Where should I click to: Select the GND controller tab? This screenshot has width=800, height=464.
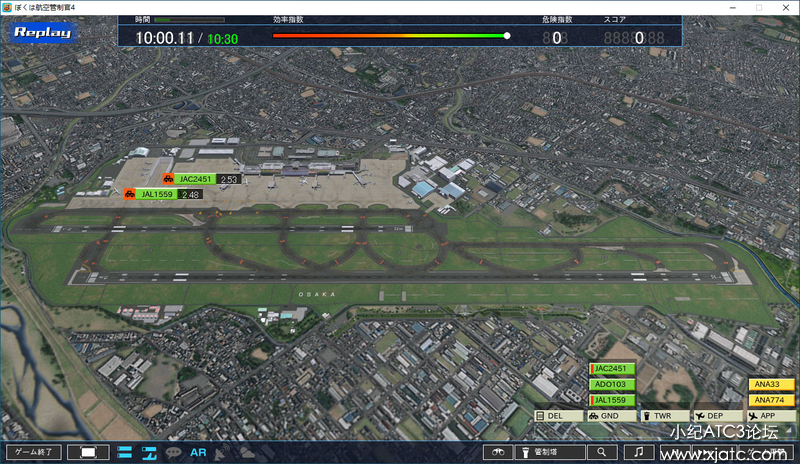610,416
